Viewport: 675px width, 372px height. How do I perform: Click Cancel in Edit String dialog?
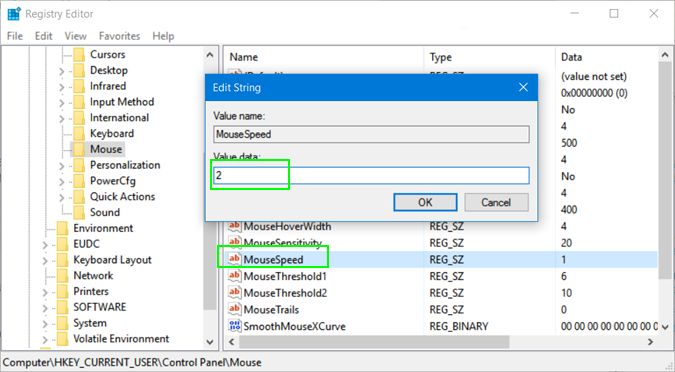[x=496, y=202]
